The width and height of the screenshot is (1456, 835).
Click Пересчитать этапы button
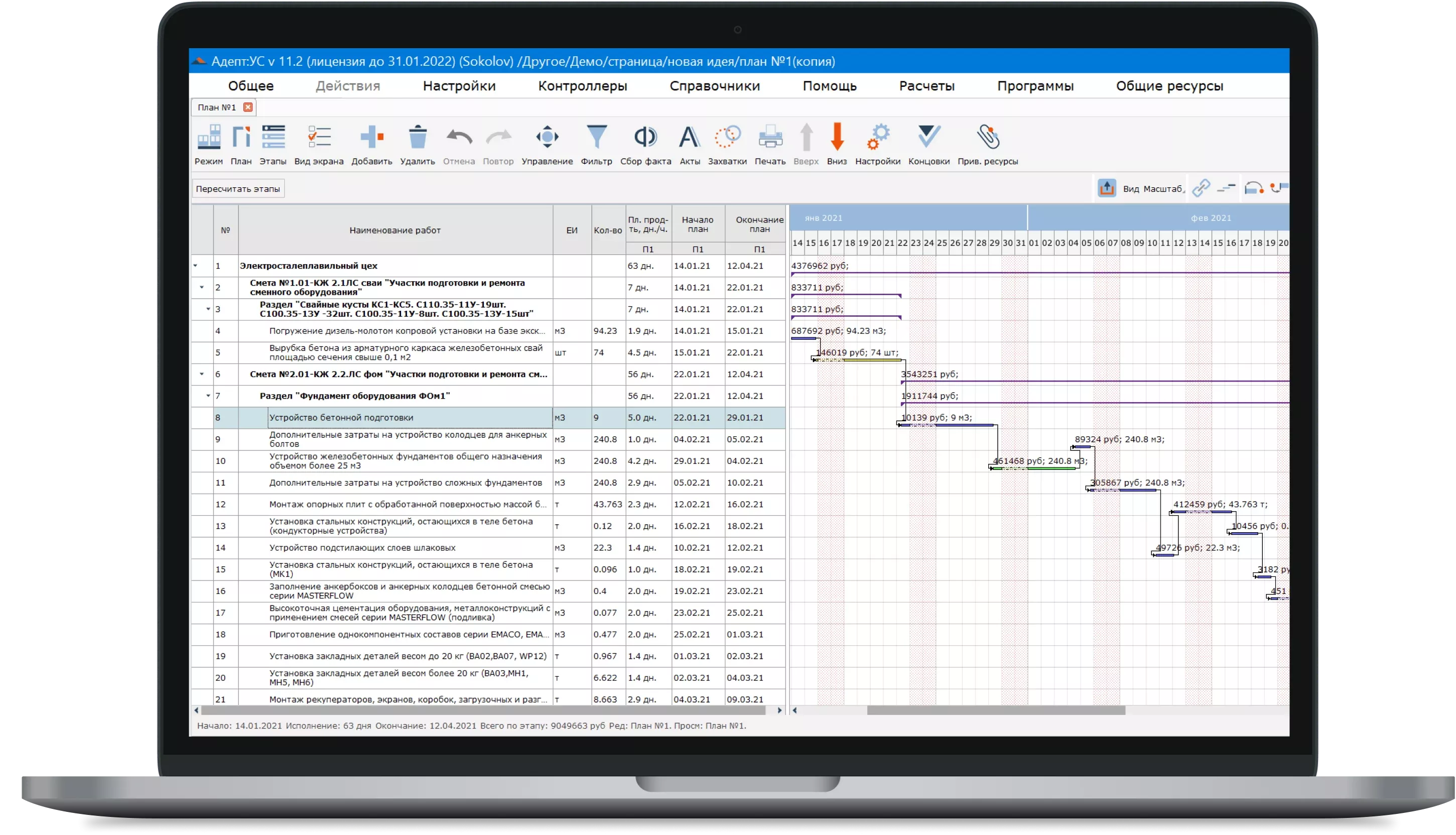(238, 189)
